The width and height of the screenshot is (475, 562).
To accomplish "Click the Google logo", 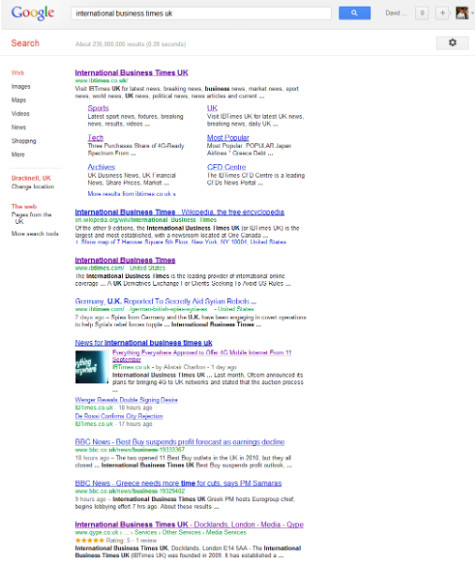I will click(x=33, y=13).
